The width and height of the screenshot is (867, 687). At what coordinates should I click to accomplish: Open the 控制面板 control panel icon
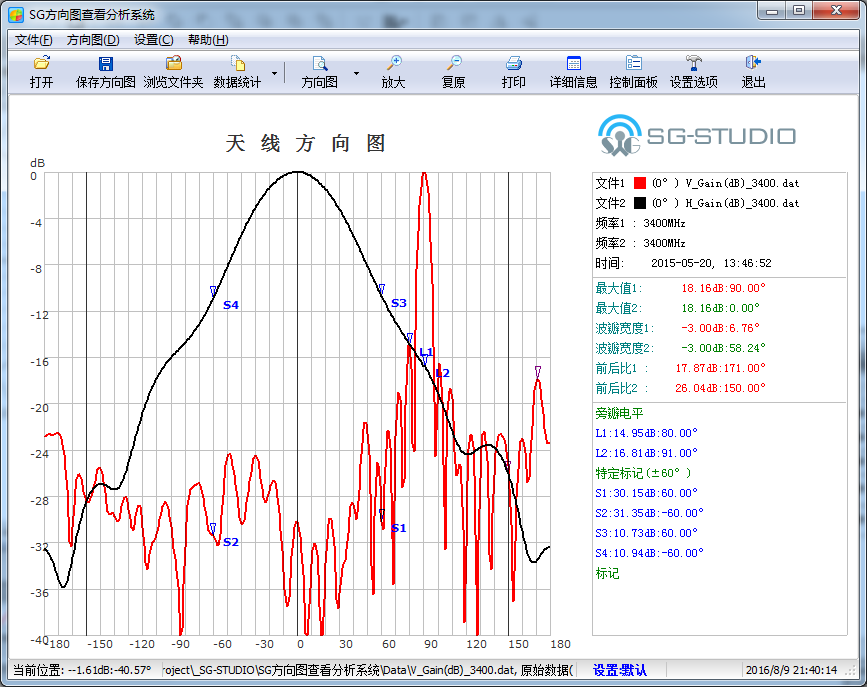634,63
